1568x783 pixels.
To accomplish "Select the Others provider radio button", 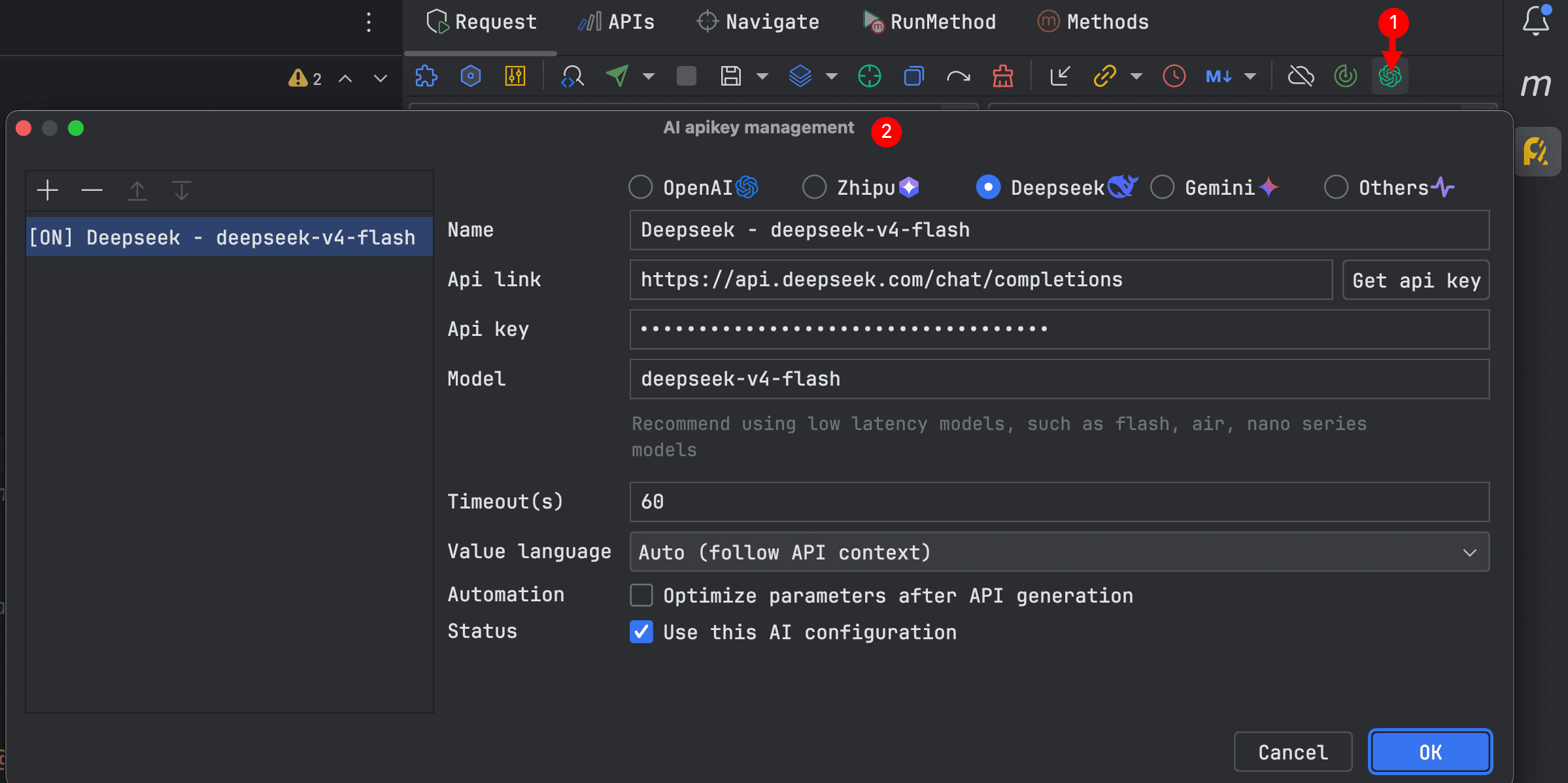I will tap(1337, 187).
